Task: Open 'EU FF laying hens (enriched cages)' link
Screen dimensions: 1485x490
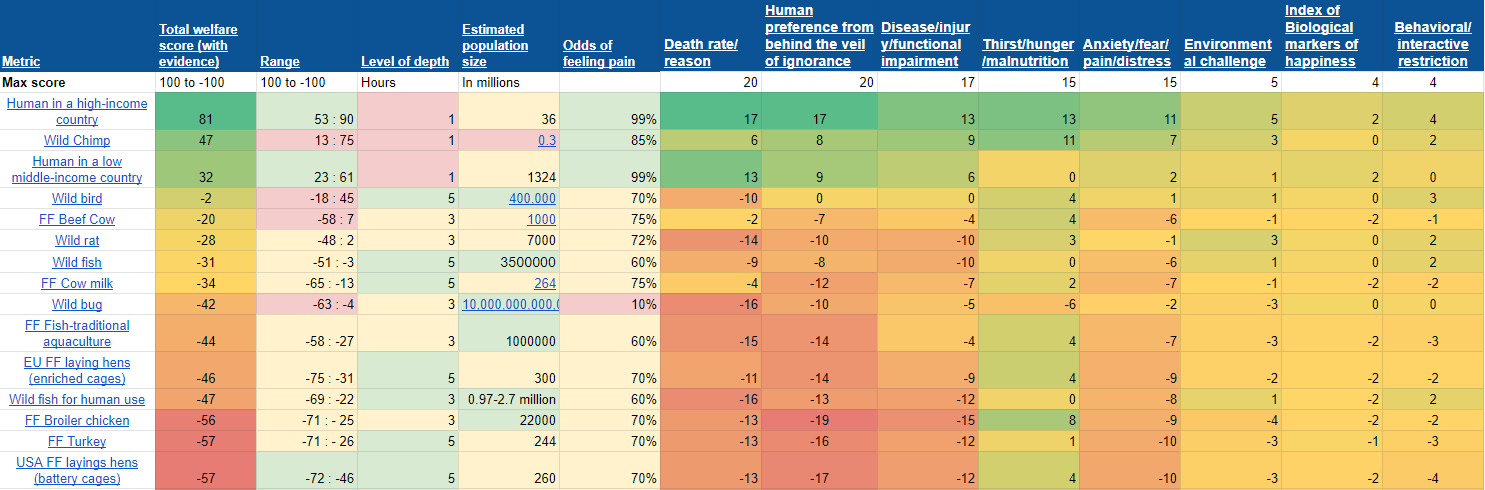Action: pyautogui.click(x=79, y=371)
